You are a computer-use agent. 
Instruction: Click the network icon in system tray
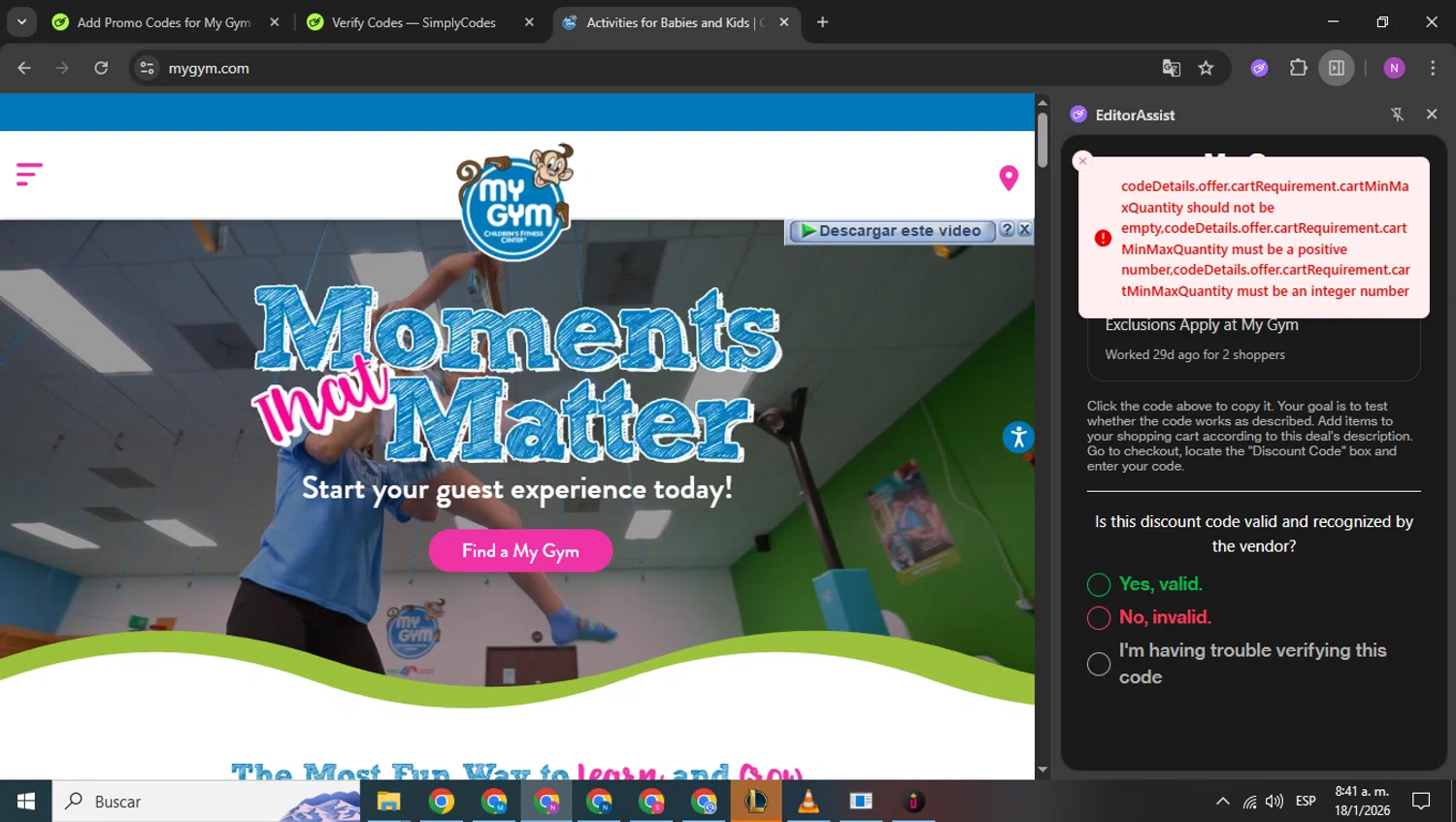click(x=1249, y=802)
